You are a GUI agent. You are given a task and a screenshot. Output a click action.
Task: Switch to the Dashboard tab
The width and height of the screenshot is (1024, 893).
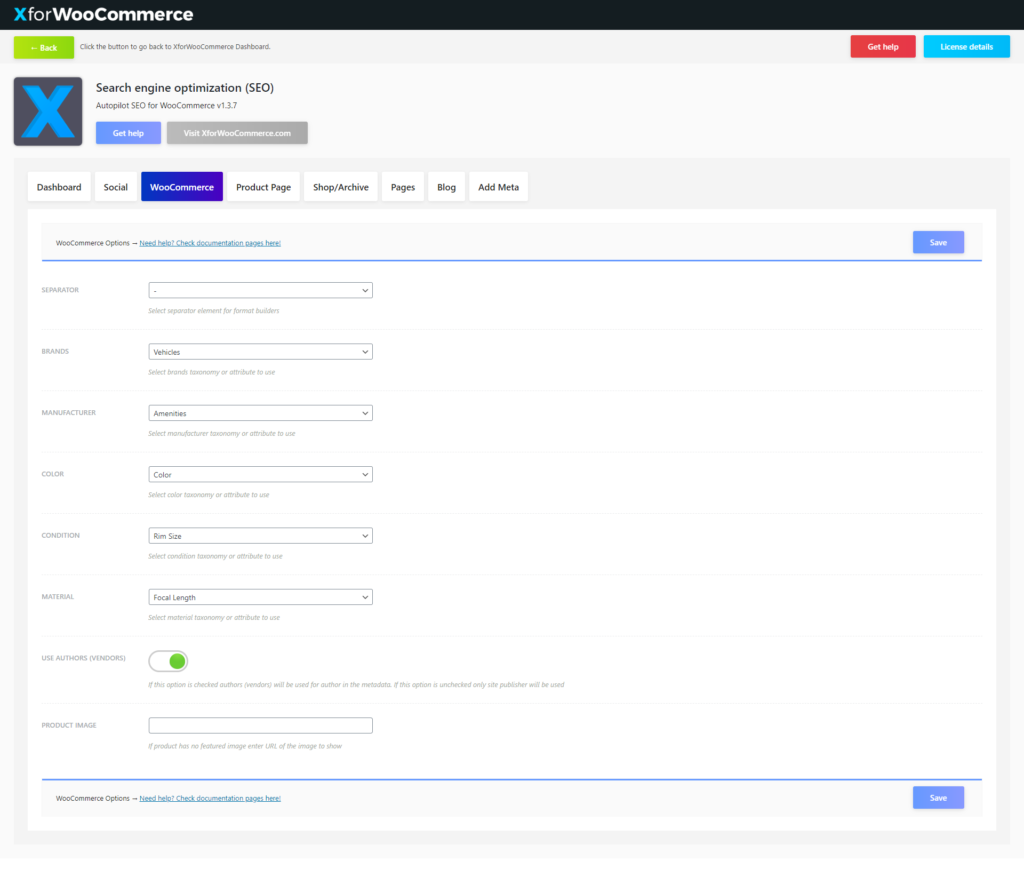point(59,187)
